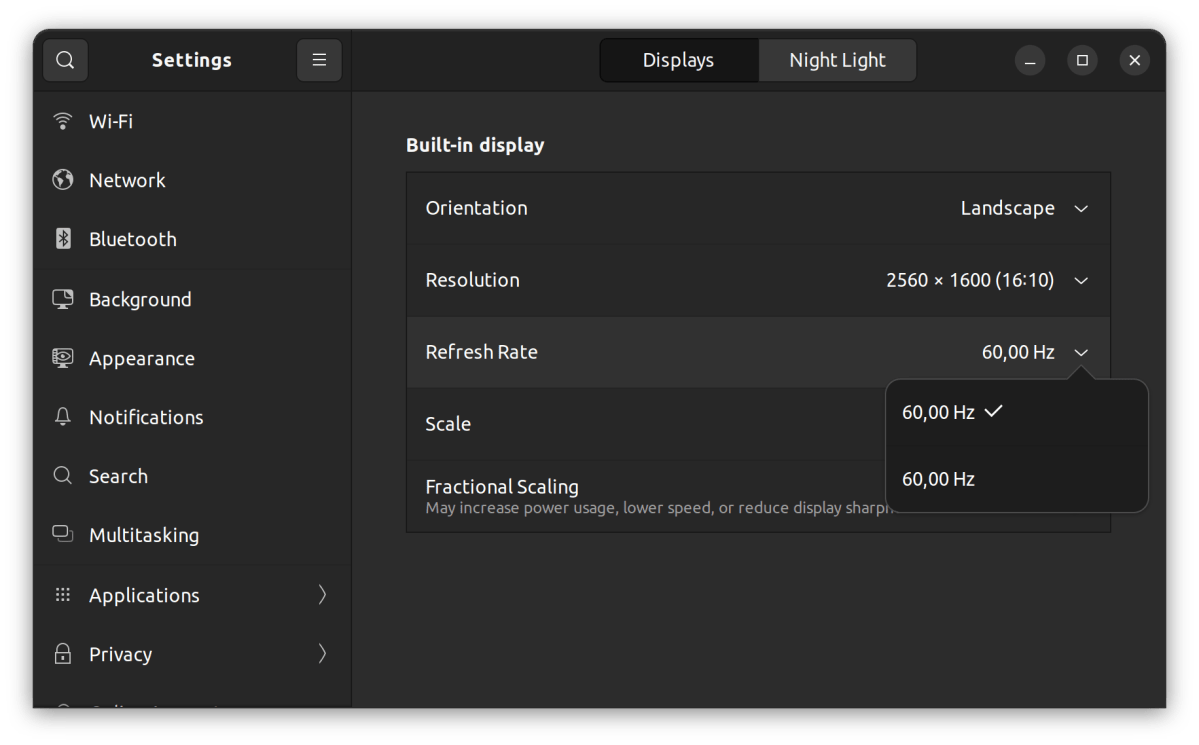Open the Wi-Fi settings panel
This screenshot has height=745, width=1199.
[x=192, y=121]
